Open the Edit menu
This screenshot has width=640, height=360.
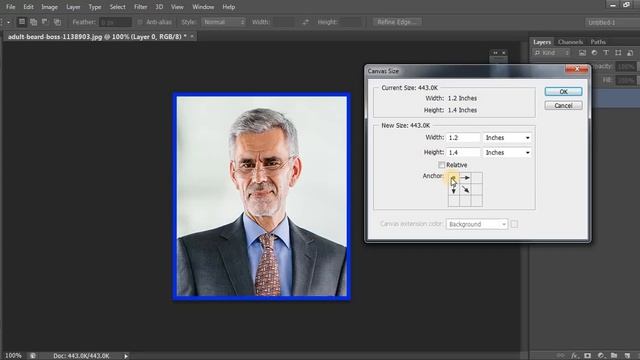[x=28, y=7]
